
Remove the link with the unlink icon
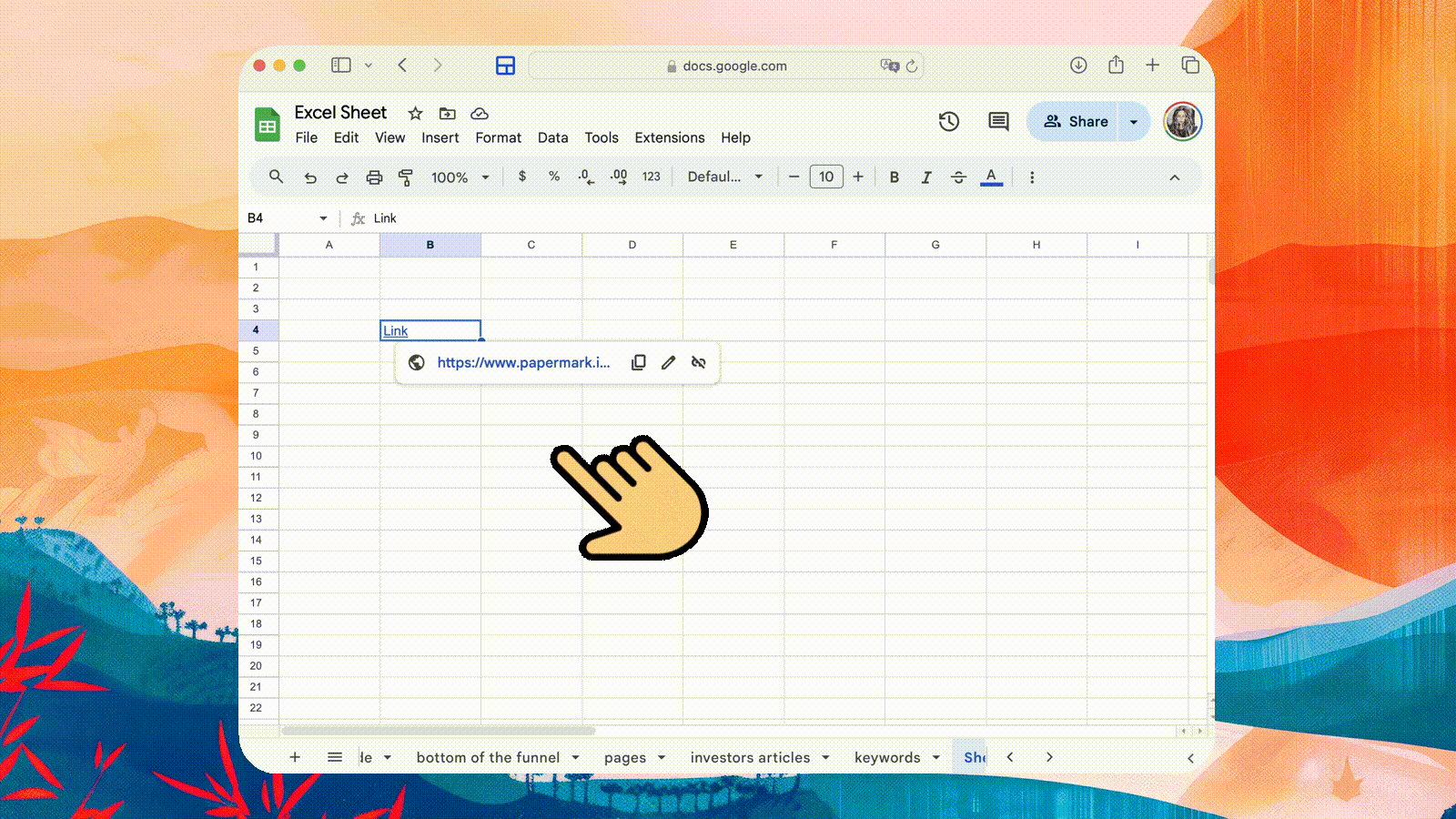(x=698, y=362)
